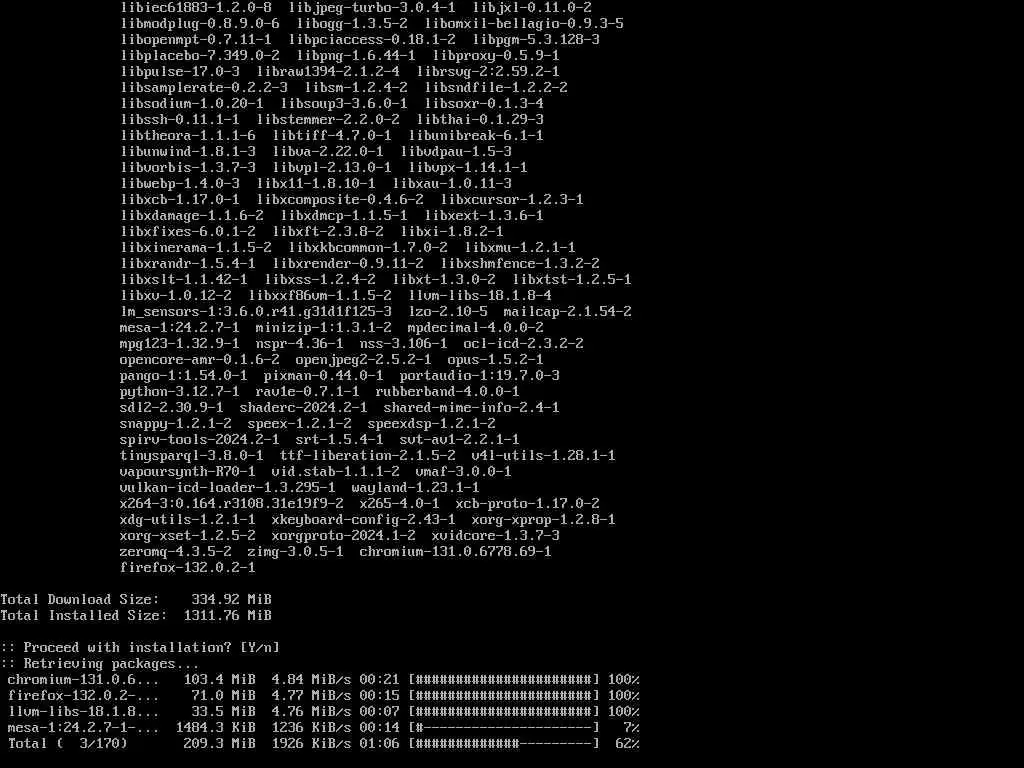
Task: Click the llvm-libs download progress bar
Action: point(504,712)
